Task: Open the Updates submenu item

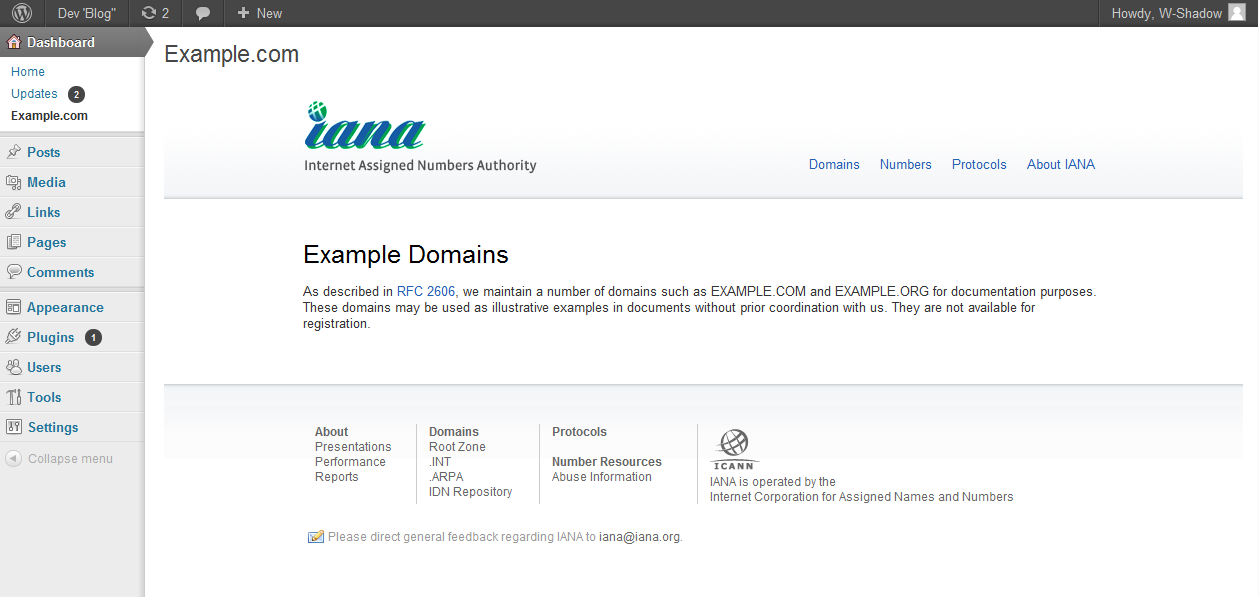Action: point(34,94)
